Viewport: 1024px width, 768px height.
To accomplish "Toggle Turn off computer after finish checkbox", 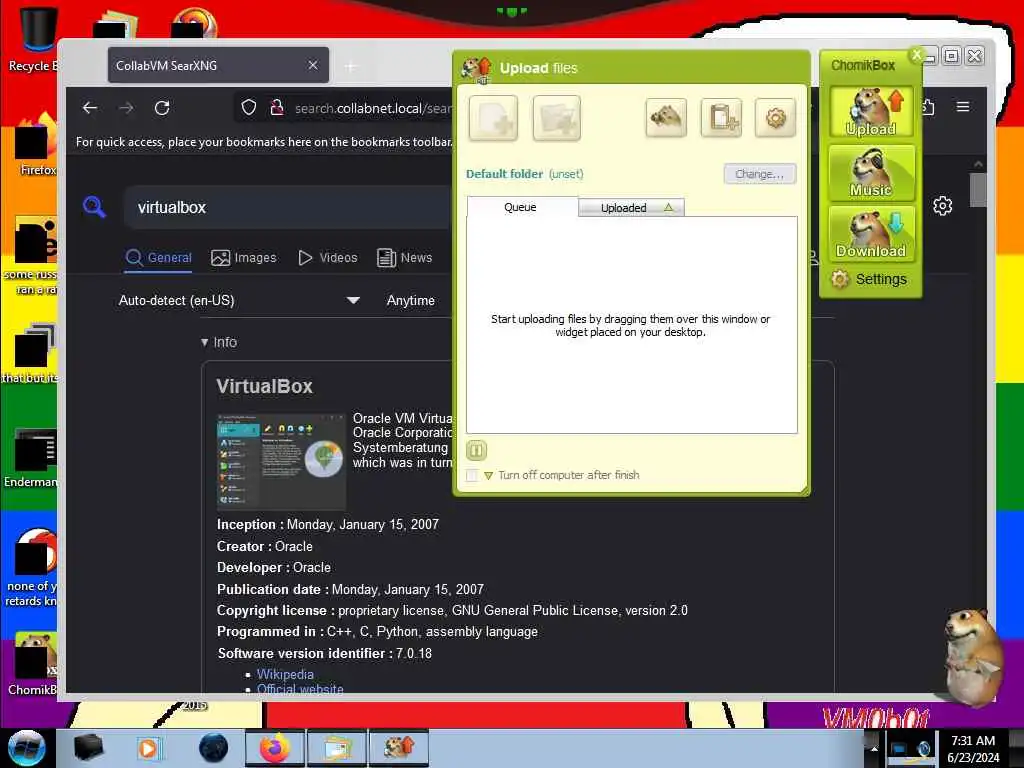I will point(472,475).
